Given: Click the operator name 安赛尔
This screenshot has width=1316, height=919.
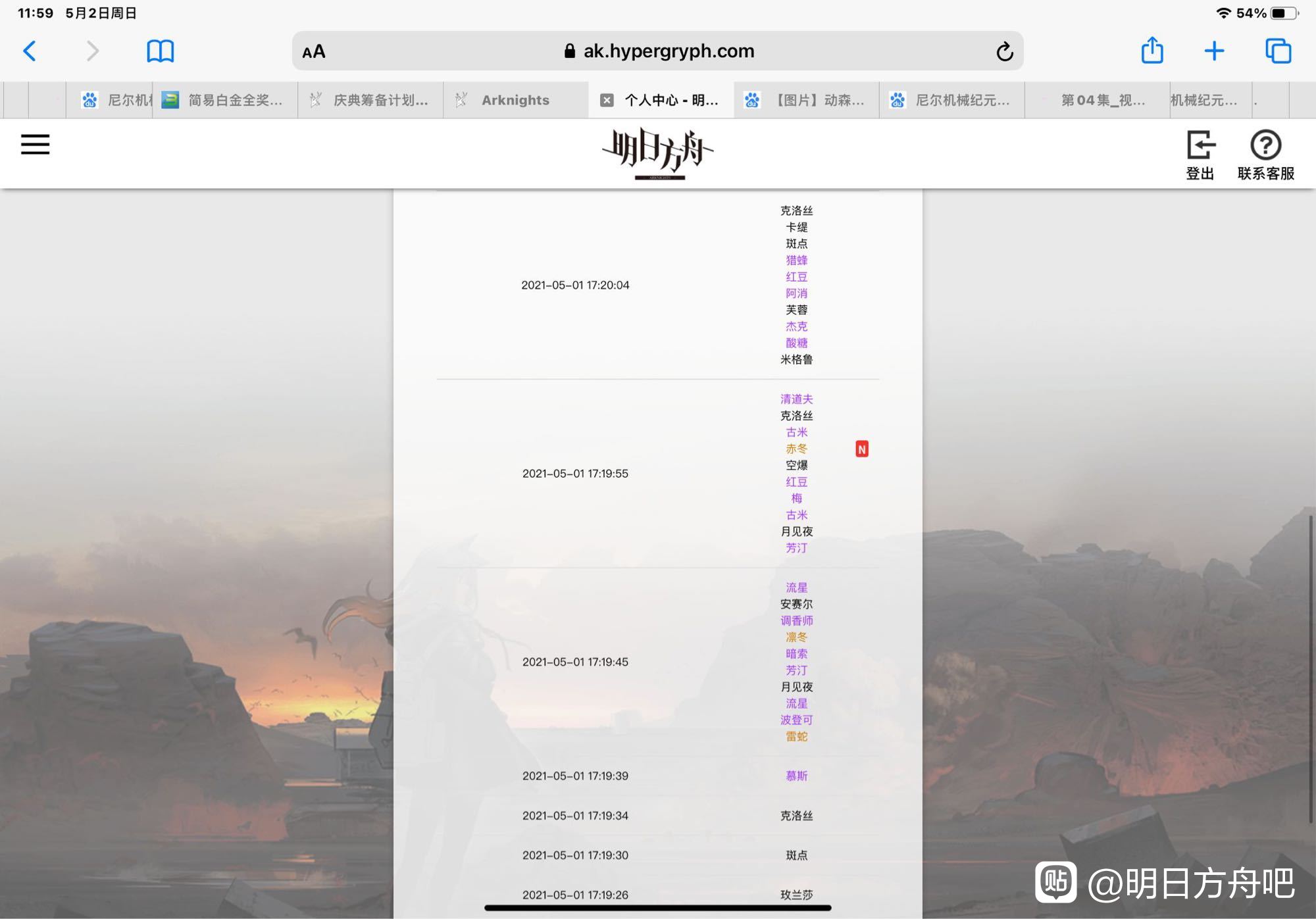Looking at the screenshot, I should pyautogui.click(x=796, y=604).
